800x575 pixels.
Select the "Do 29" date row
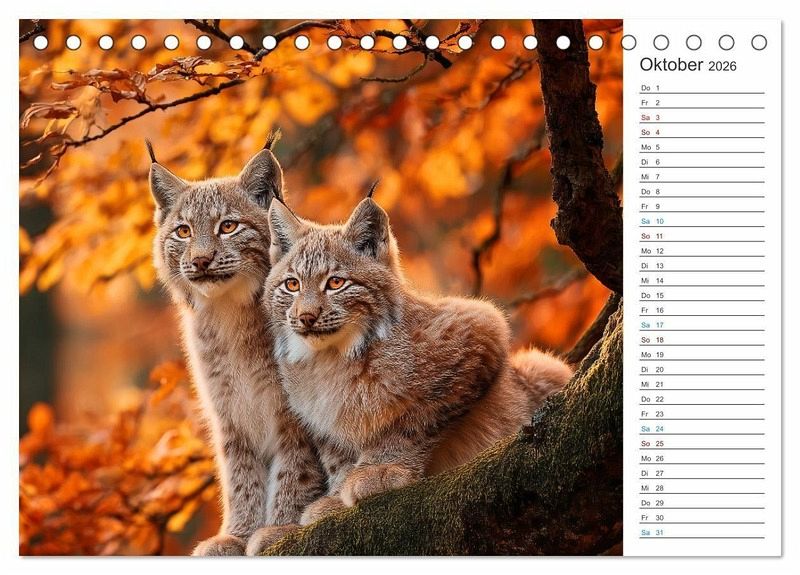tap(702, 502)
